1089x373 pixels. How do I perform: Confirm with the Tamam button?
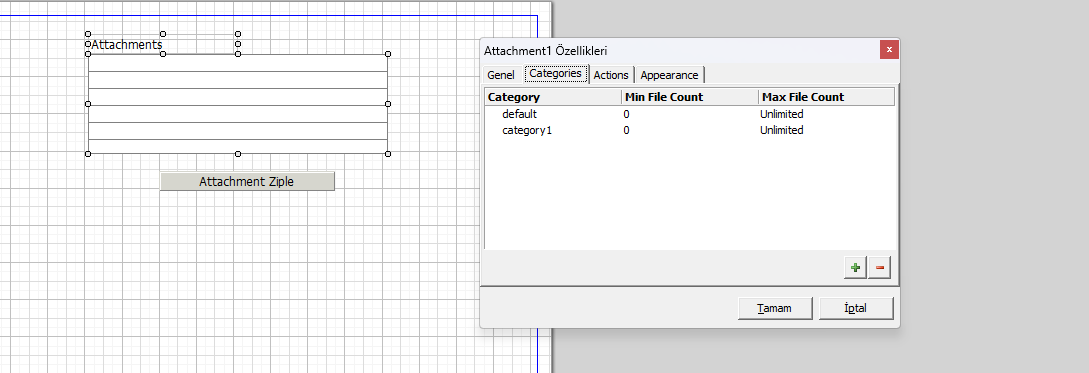[x=774, y=308]
